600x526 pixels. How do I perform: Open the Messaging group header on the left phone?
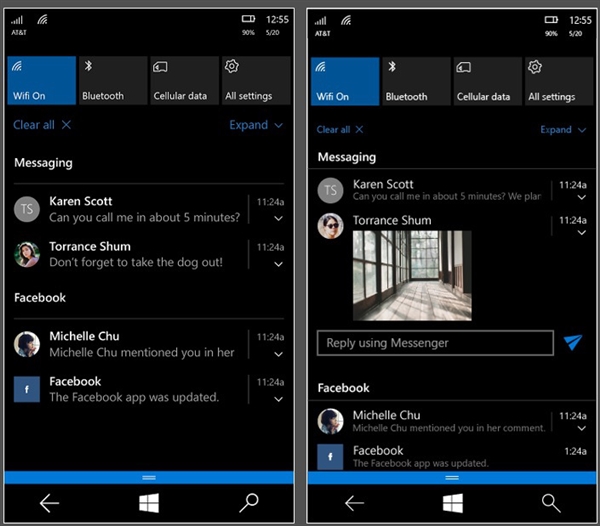pyautogui.click(x=43, y=163)
